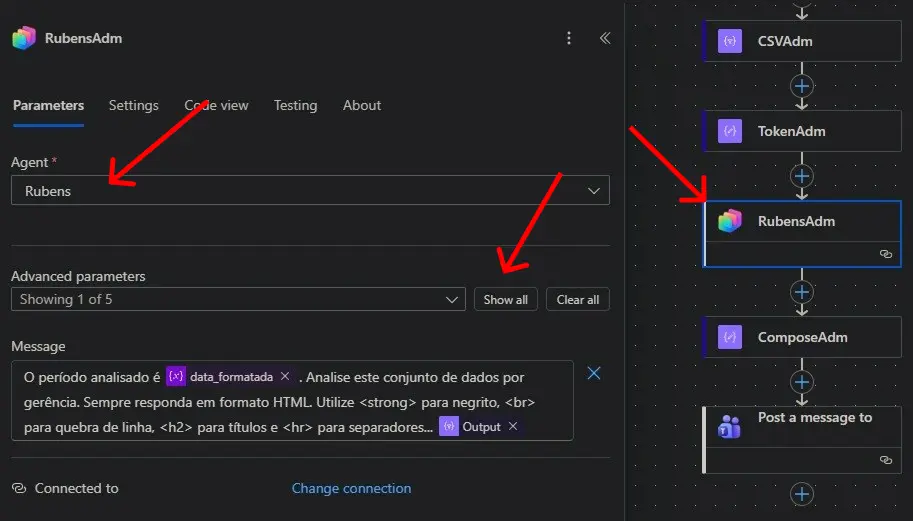Open the About tab
The width and height of the screenshot is (913, 521).
pyautogui.click(x=362, y=105)
